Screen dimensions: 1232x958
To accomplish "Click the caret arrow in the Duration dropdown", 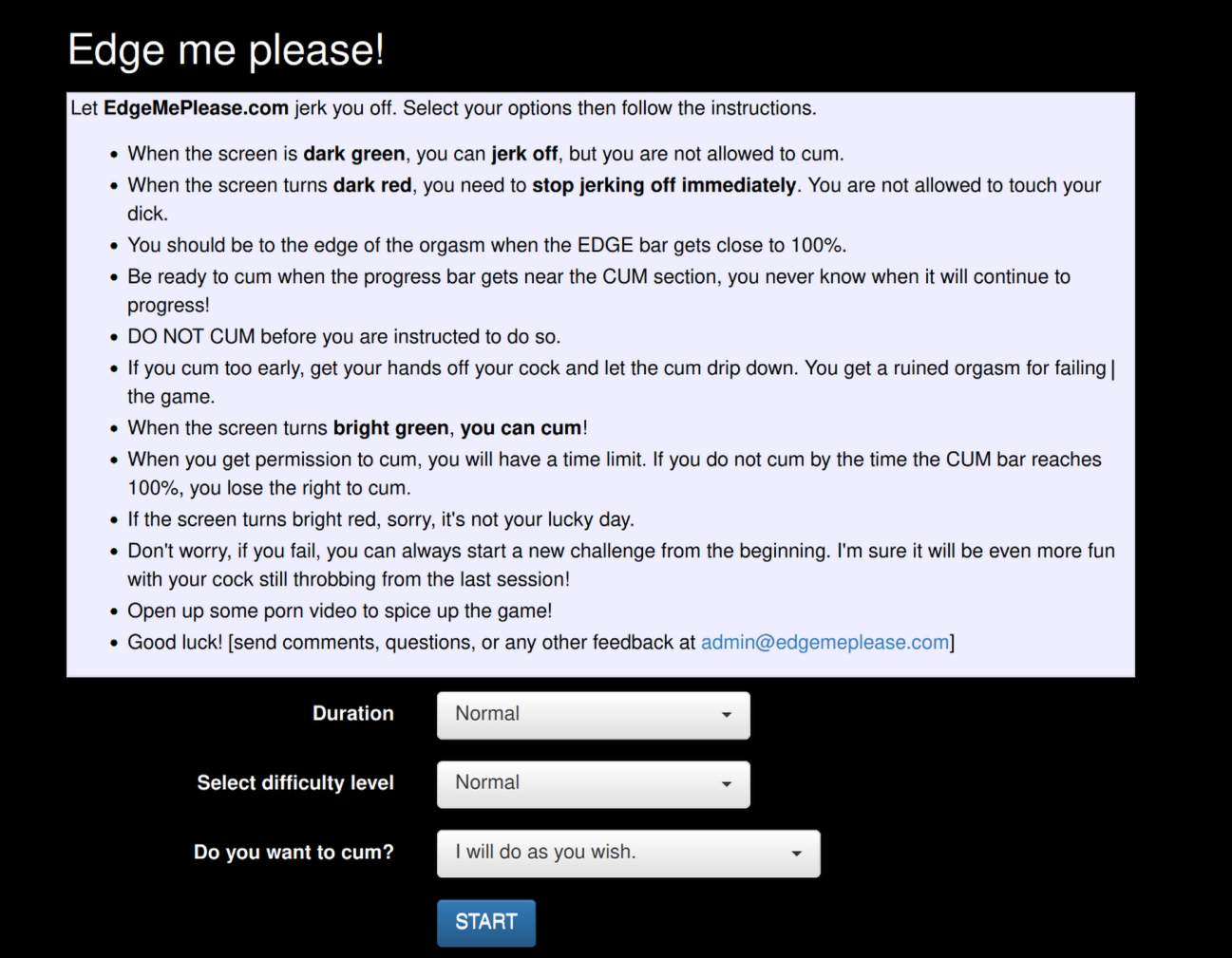I will point(727,715).
